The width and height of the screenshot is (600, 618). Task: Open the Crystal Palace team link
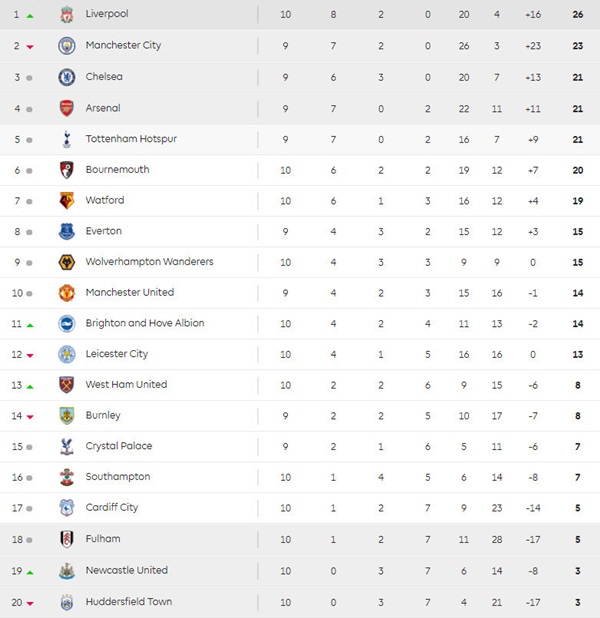click(x=119, y=446)
